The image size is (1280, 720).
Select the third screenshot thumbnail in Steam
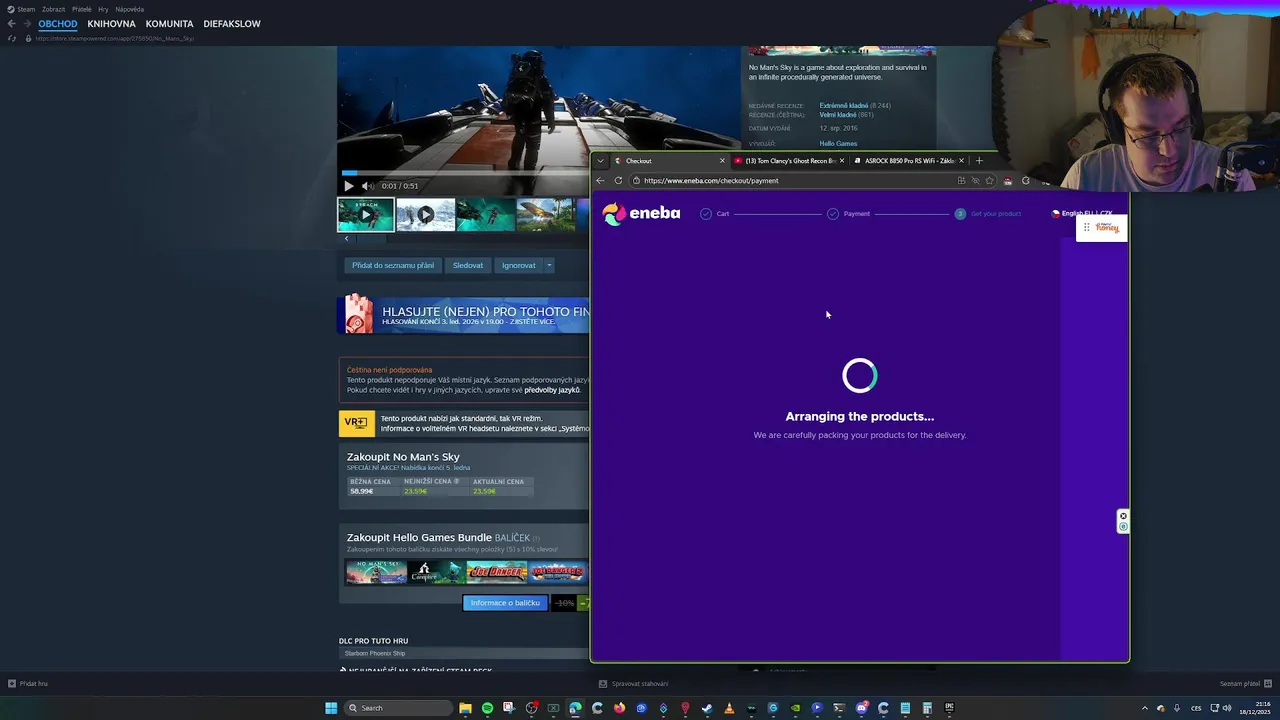click(x=486, y=214)
